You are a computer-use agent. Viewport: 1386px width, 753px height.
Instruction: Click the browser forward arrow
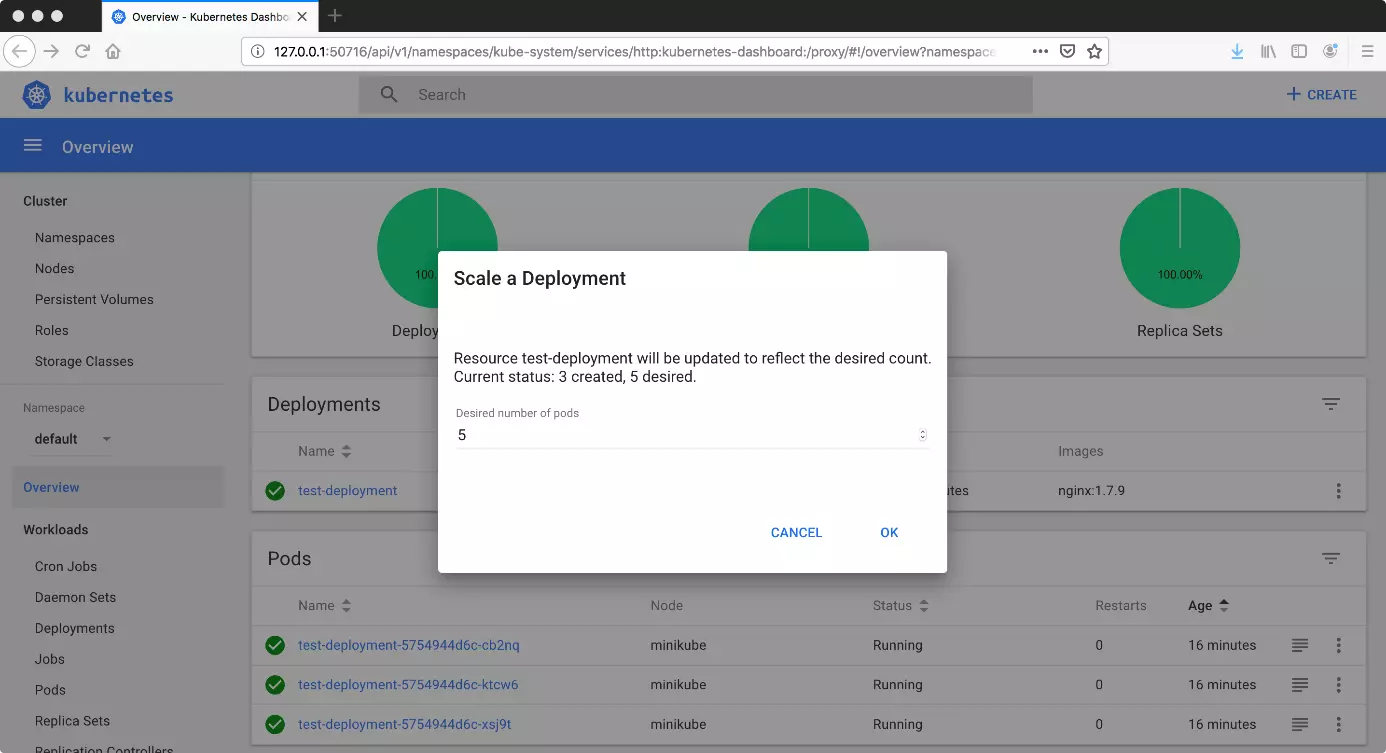point(51,51)
